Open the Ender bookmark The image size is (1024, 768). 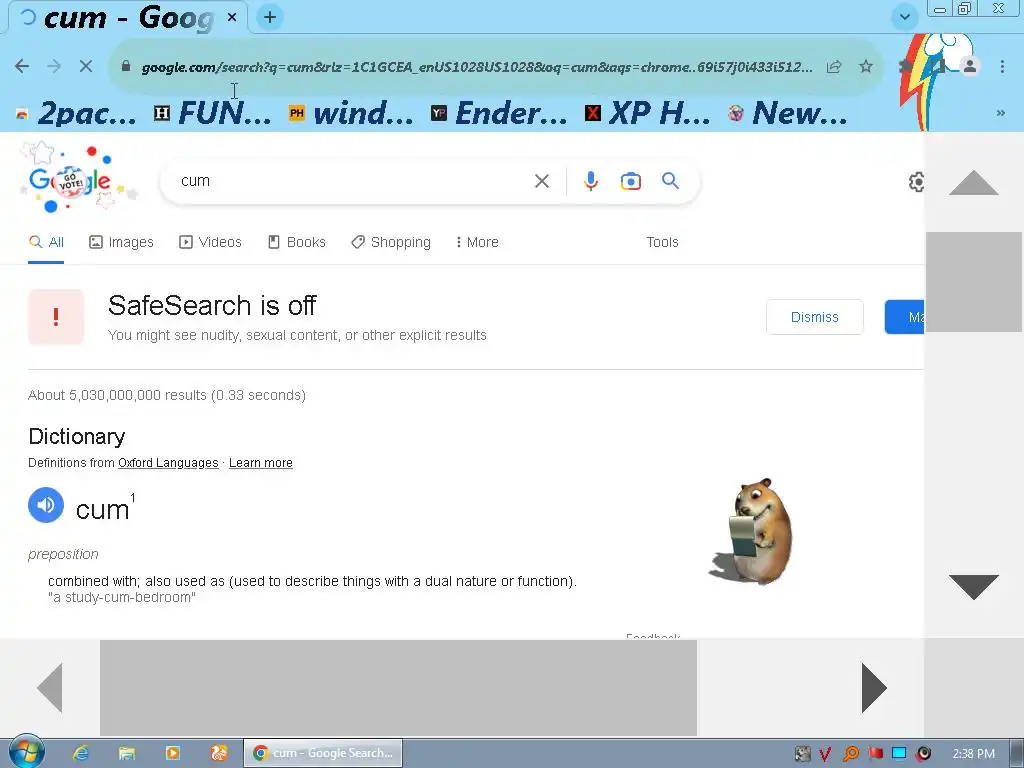(499, 114)
